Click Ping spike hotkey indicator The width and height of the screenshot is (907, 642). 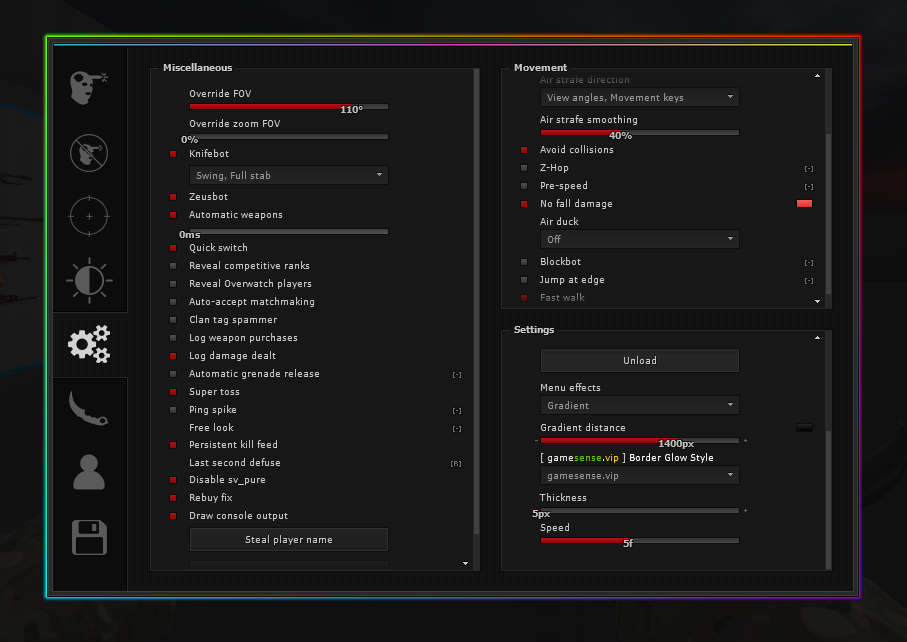457,411
